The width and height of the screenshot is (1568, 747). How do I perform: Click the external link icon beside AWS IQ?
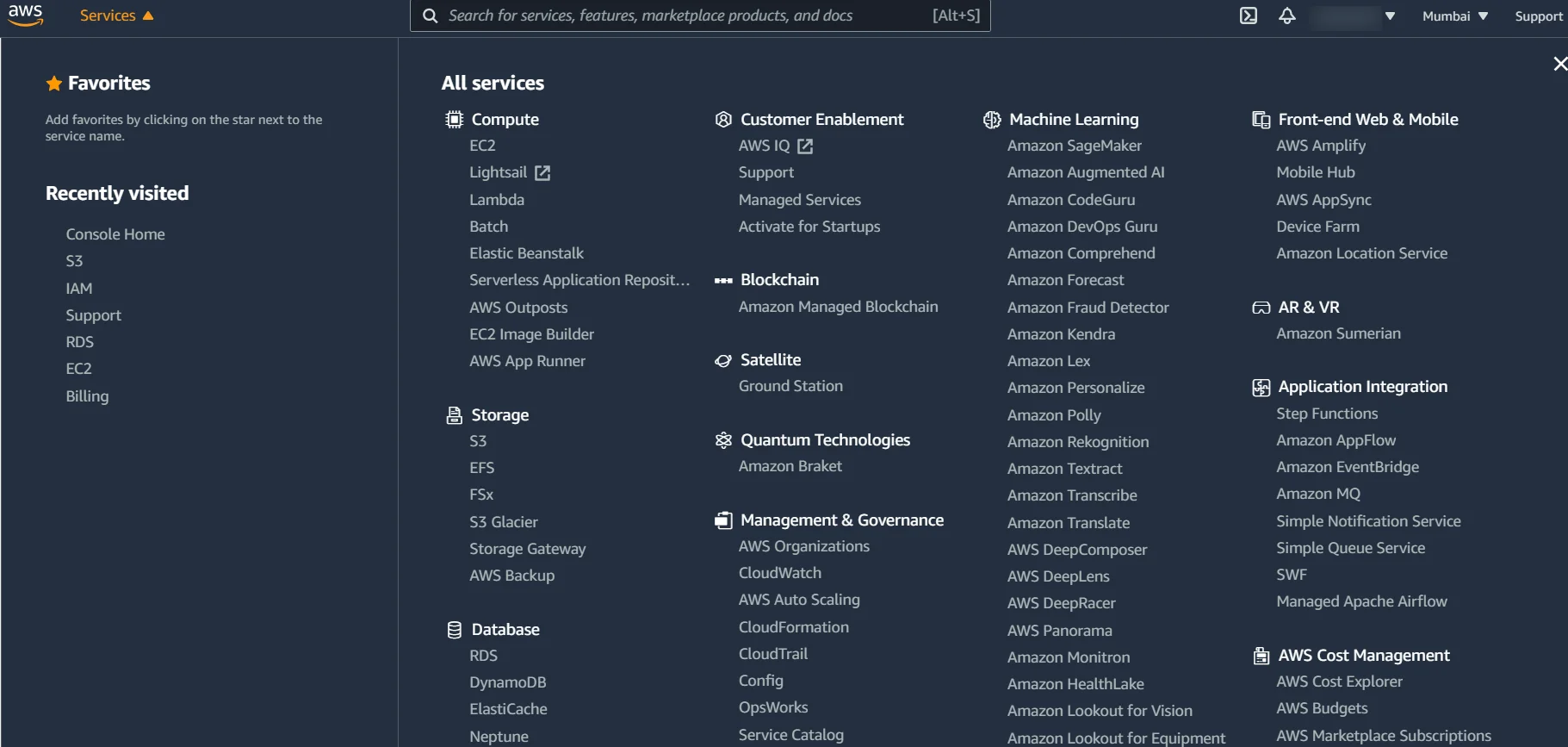coord(805,146)
